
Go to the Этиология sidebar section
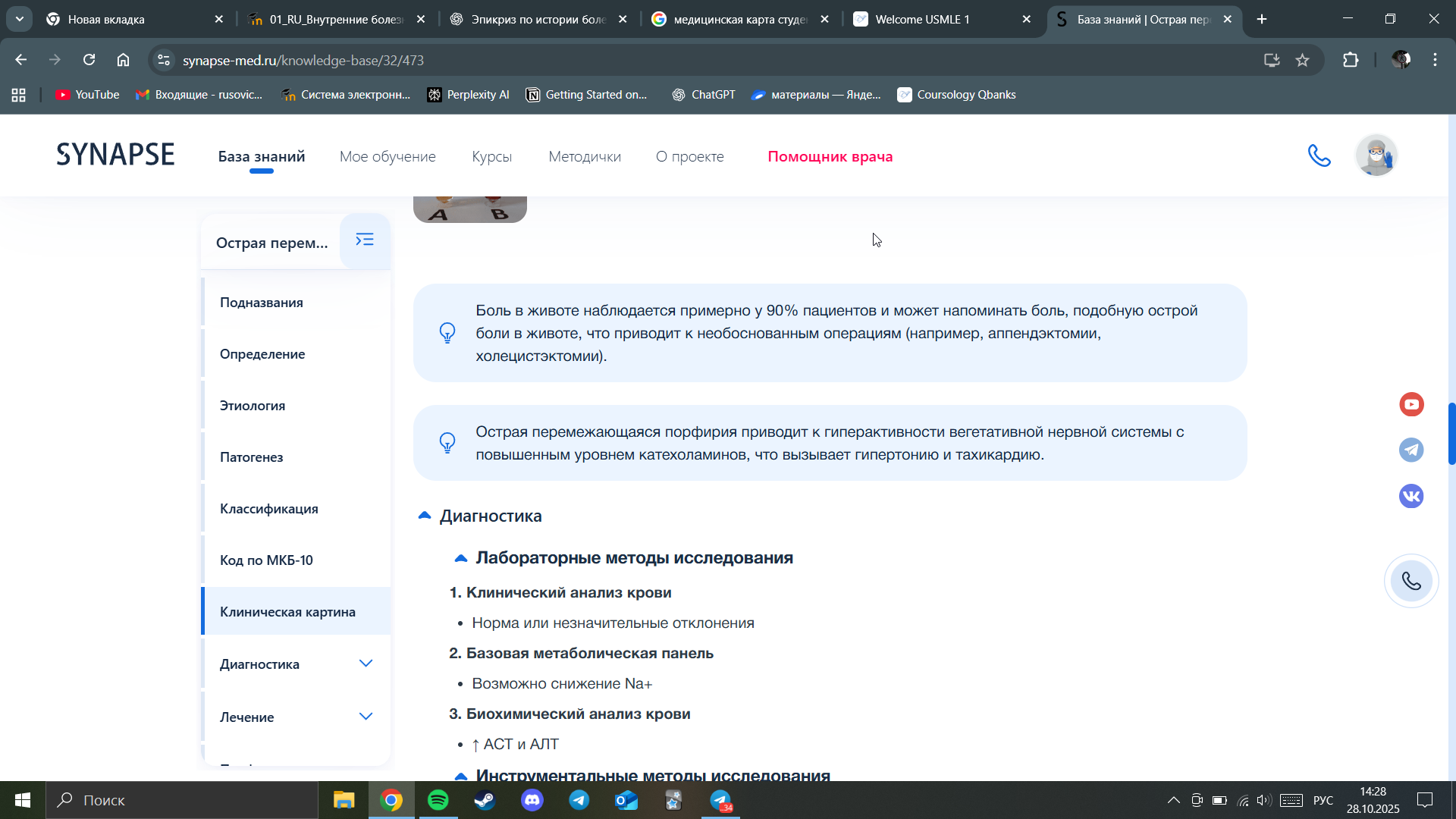253,406
